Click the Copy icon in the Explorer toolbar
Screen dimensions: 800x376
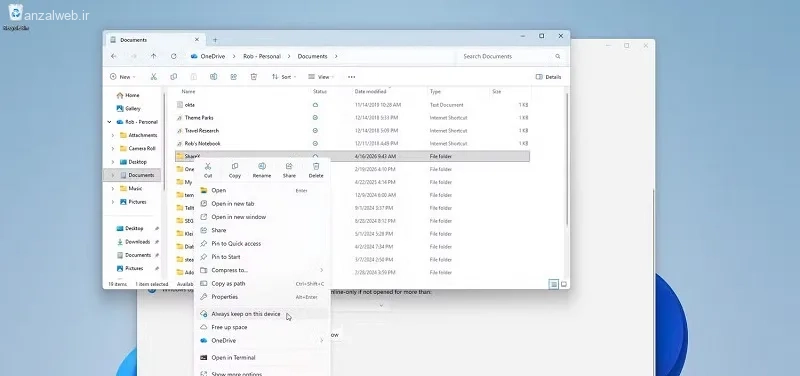(173, 77)
